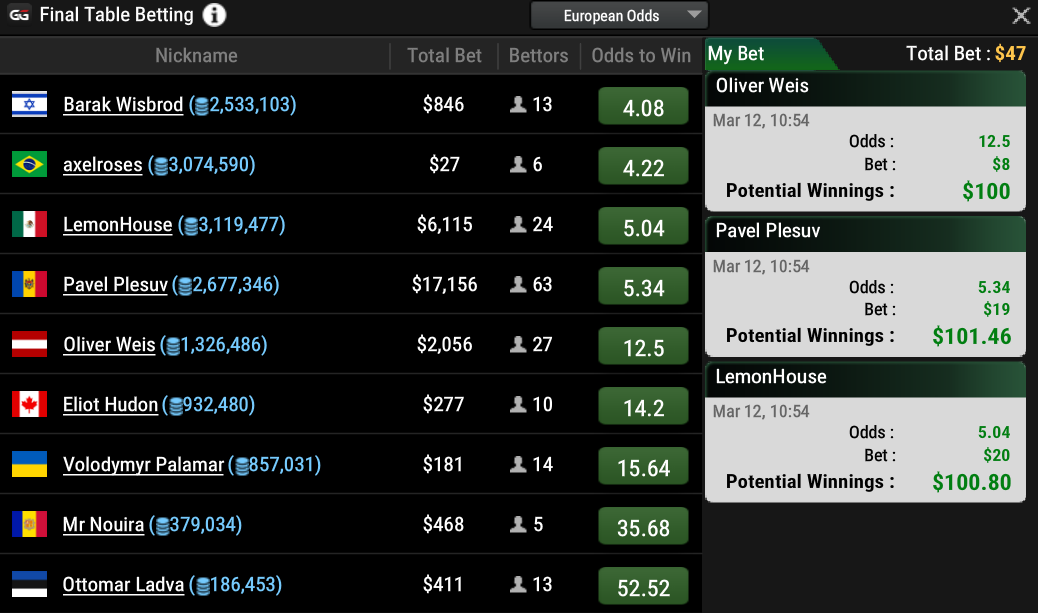Bet on Barak Wisbrod at 4.08 odds

[x=643, y=107]
